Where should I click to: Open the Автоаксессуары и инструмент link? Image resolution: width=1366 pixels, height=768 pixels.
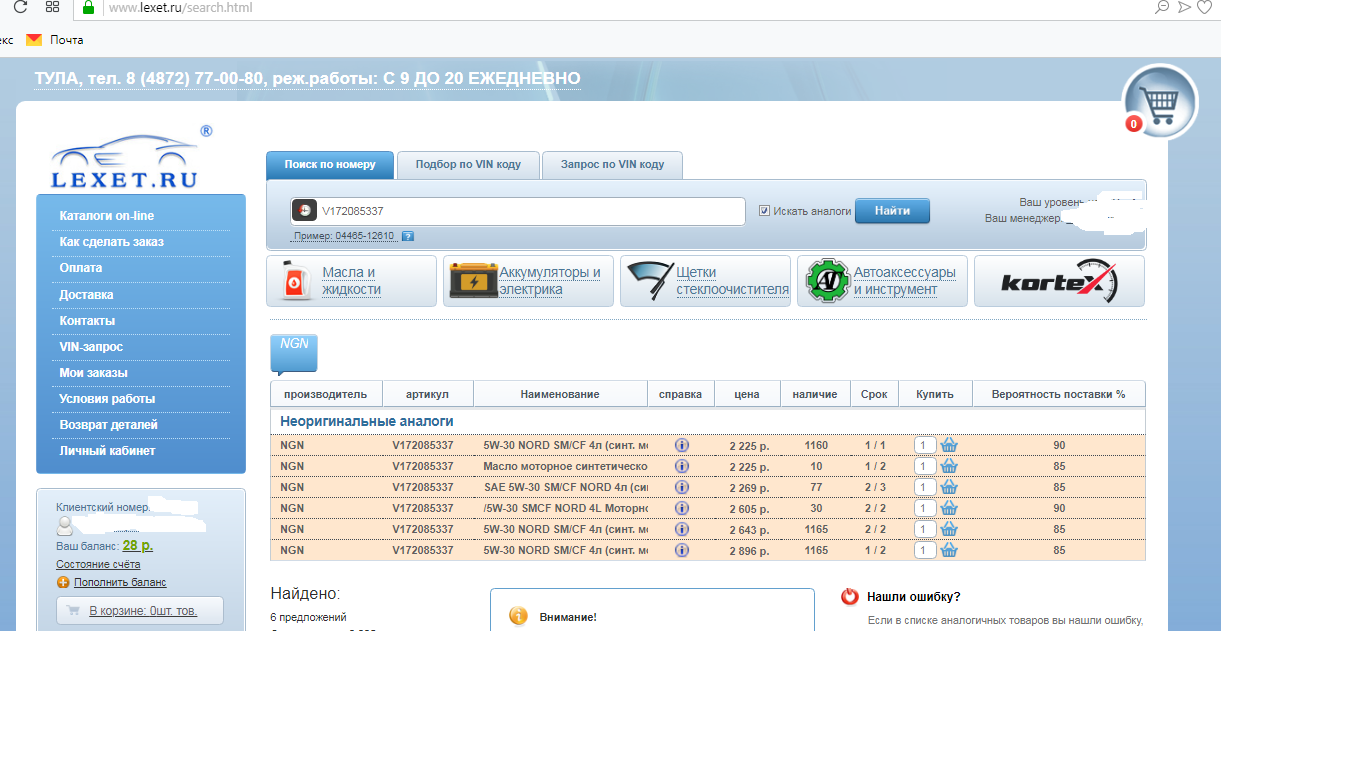pyautogui.click(x=904, y=281)
